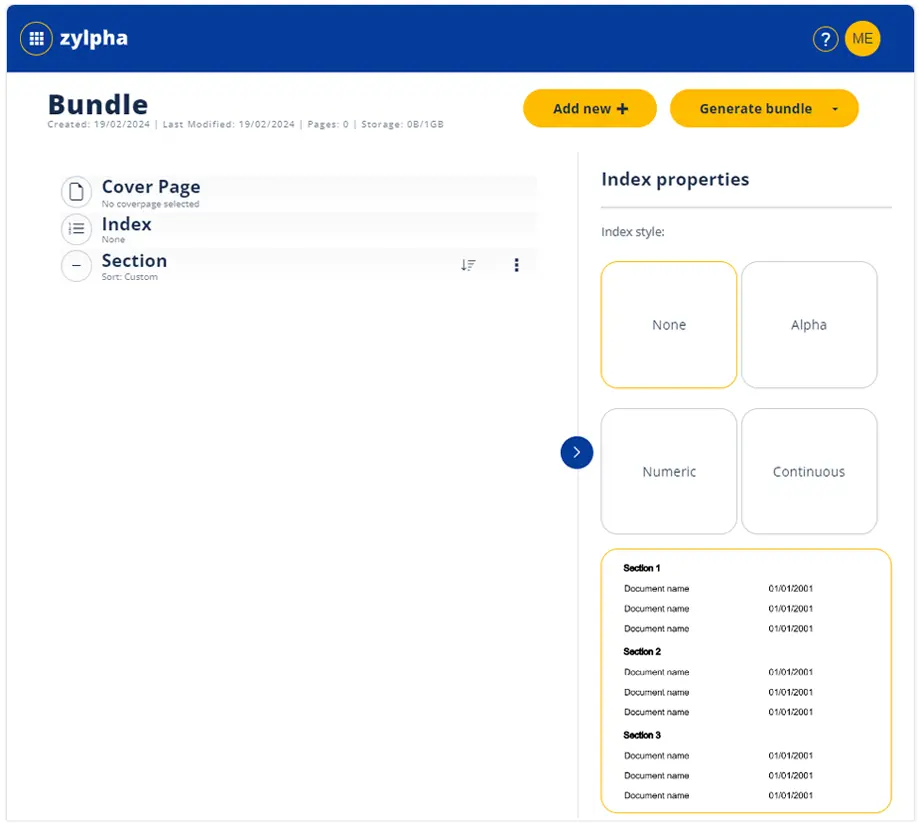Expand the side panel with the blue chevron
The image size is (920, 830).
point(576,452)
